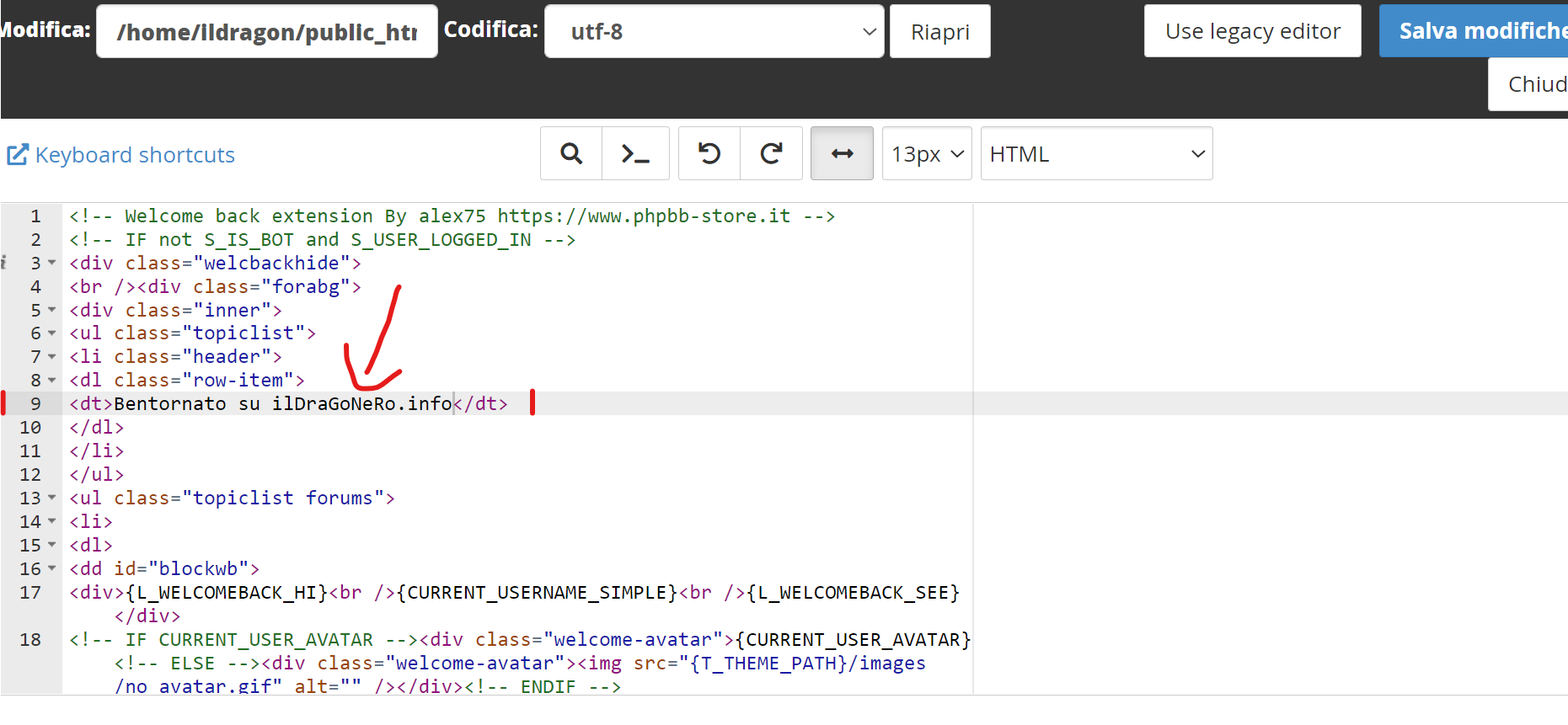Image resolution: width=1568 pixels, height=725 pixels.
Task: Click the 'header' class value on line 7
Action: tap(227, 357)
